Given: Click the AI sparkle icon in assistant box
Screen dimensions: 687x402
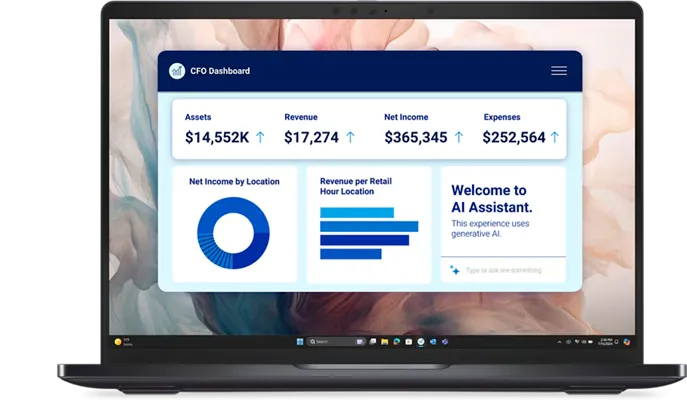Looking at the screenshot, I should click(x=455, y=270).
